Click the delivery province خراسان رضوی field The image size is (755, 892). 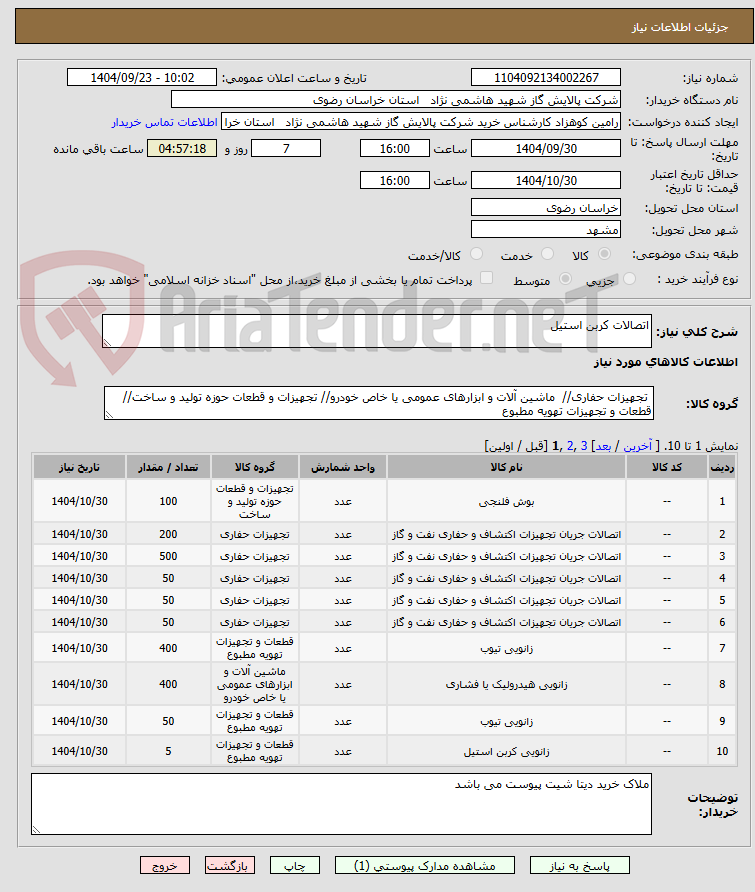[x=546, y=207]
